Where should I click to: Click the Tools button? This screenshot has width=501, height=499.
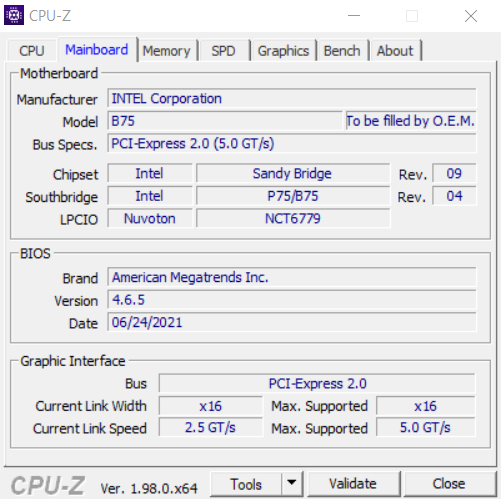pos(246,484)
